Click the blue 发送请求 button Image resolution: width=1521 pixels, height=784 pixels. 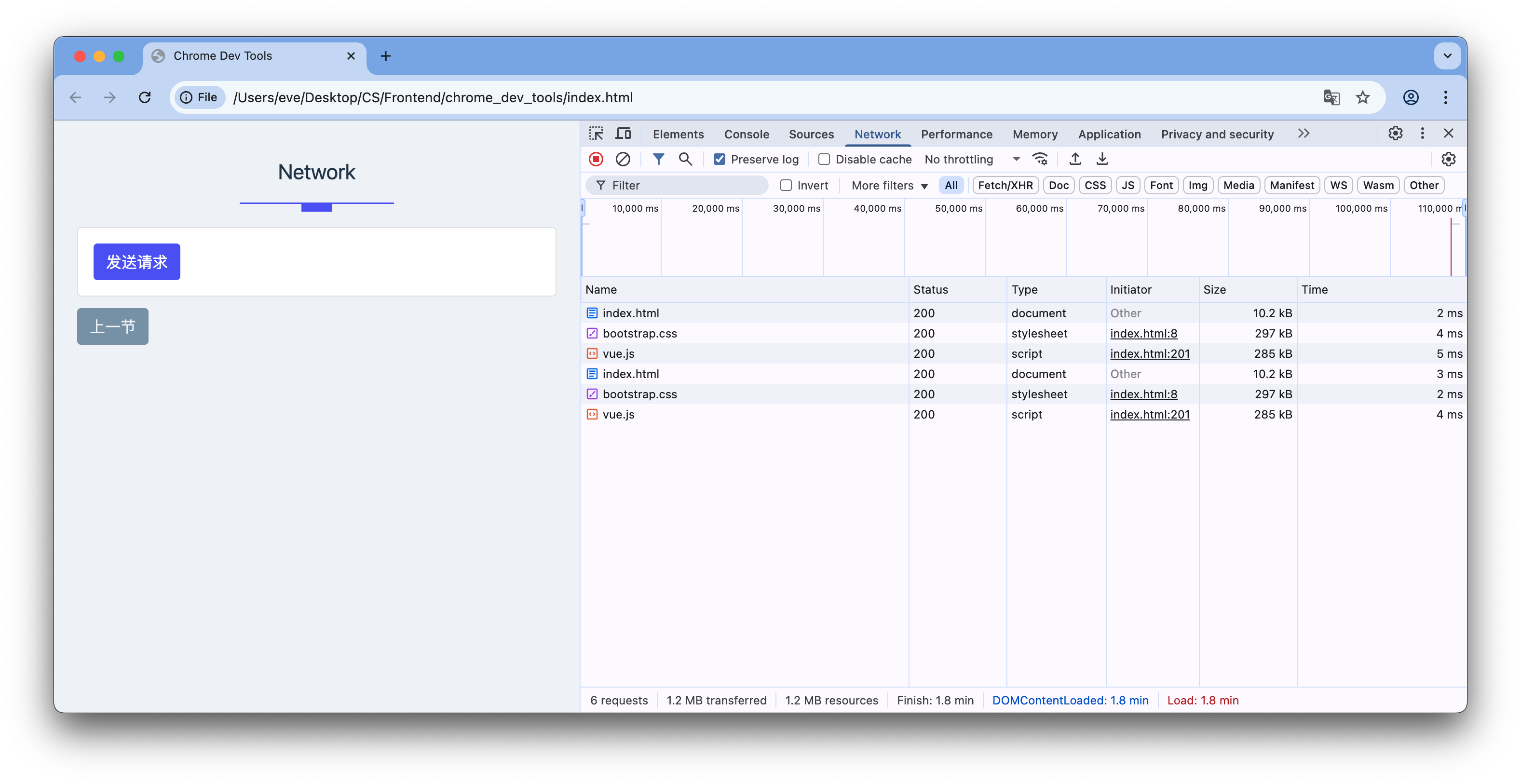(x=136, y=261)
